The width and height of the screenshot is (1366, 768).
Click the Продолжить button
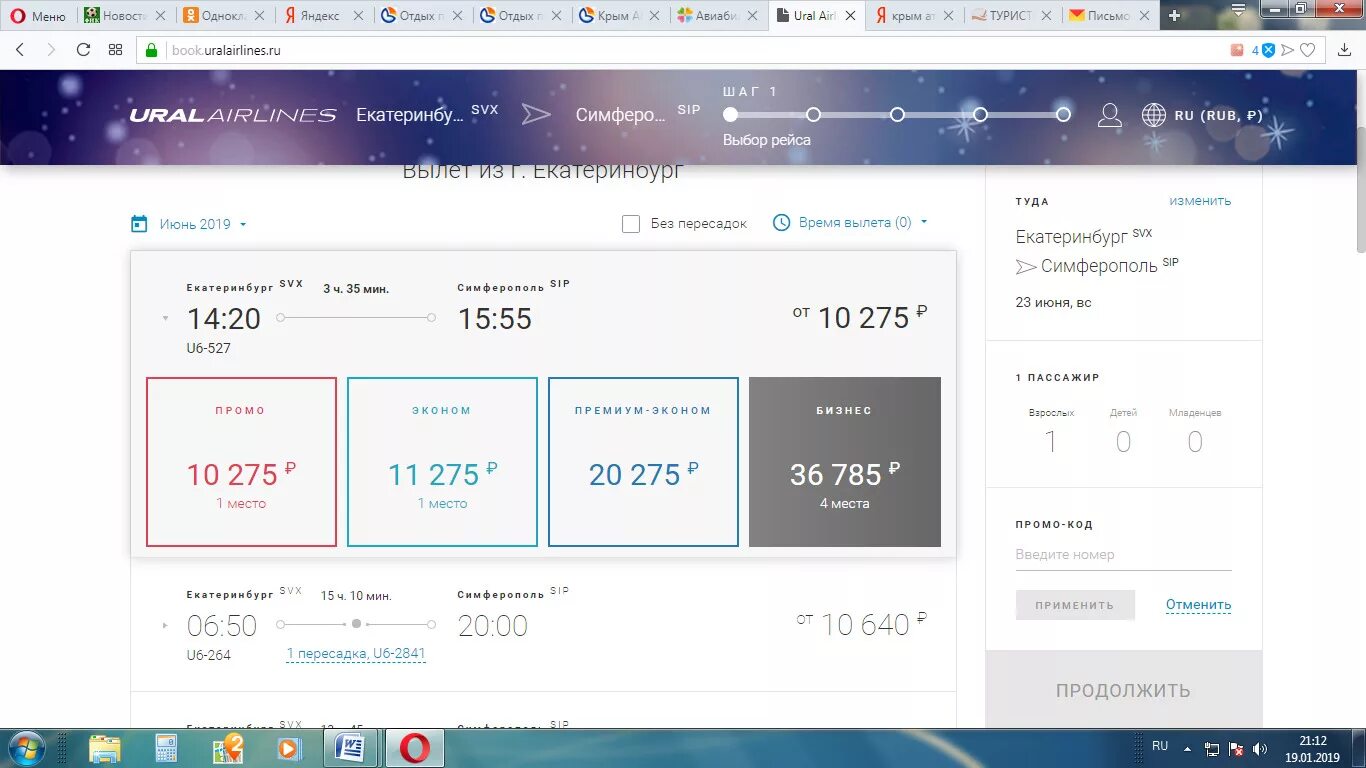1124,690
